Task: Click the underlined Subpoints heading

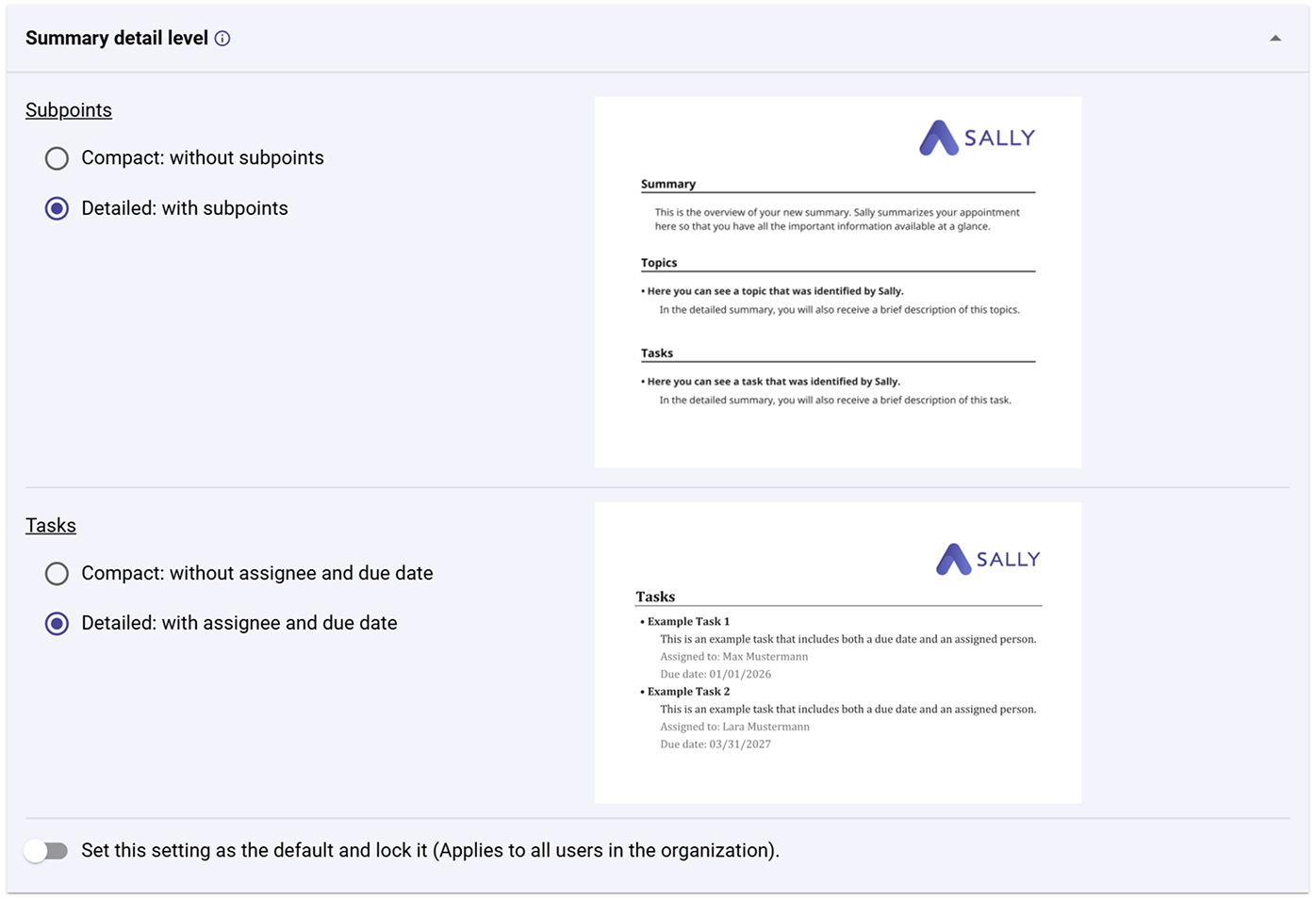Action: tap(69, 110)
